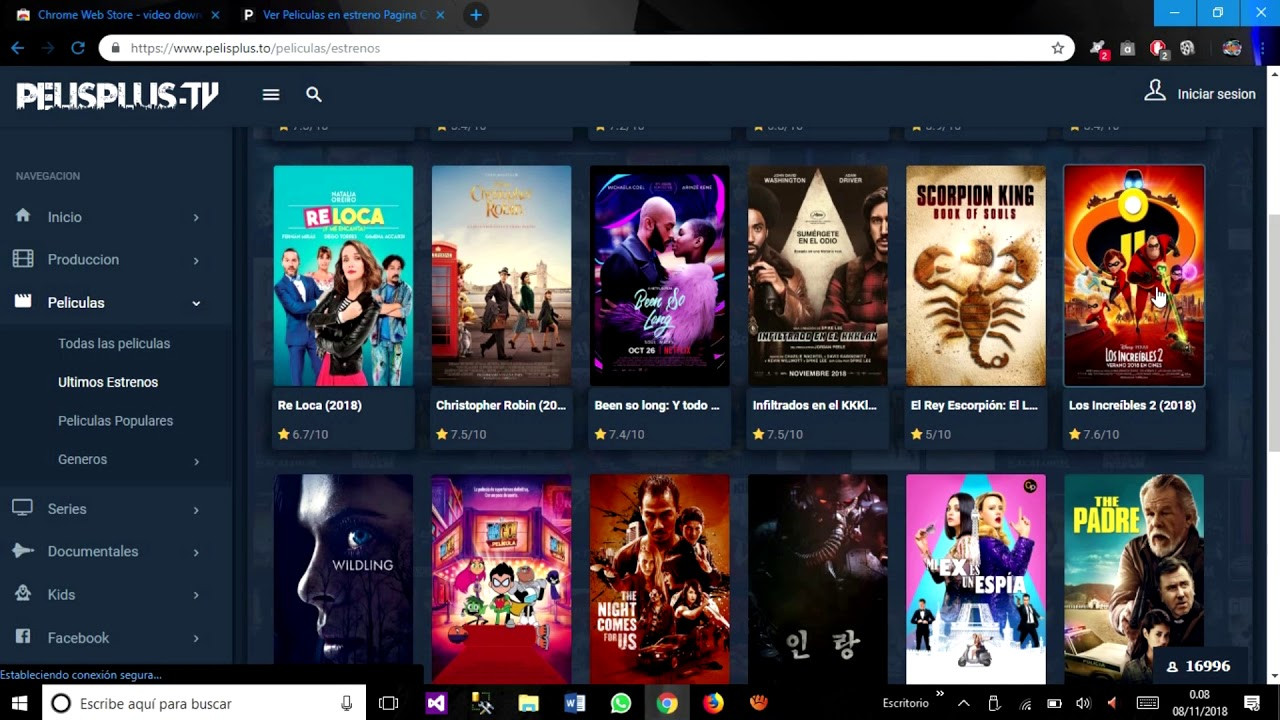Go to the PELISPLUS.TV logo homepage
The image size is (1280, 720).
pyautogui.click(x=117, y=95)
